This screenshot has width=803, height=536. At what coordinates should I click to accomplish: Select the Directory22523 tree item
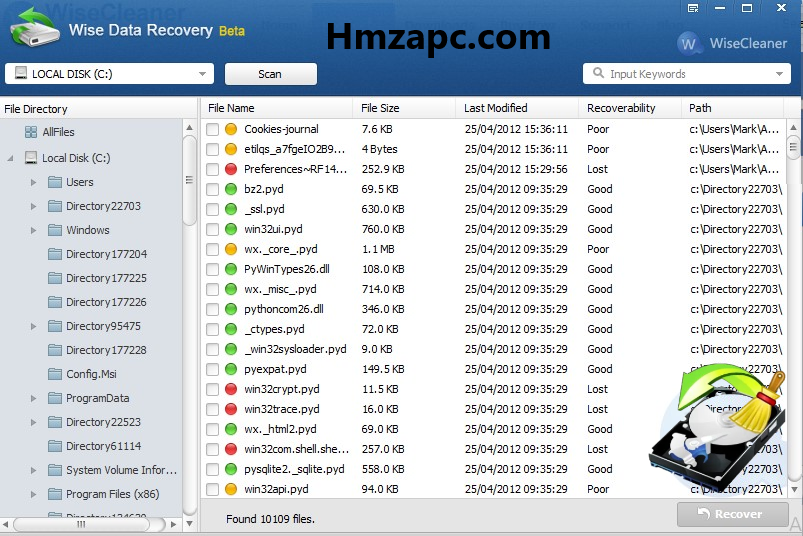pos(103,422)
